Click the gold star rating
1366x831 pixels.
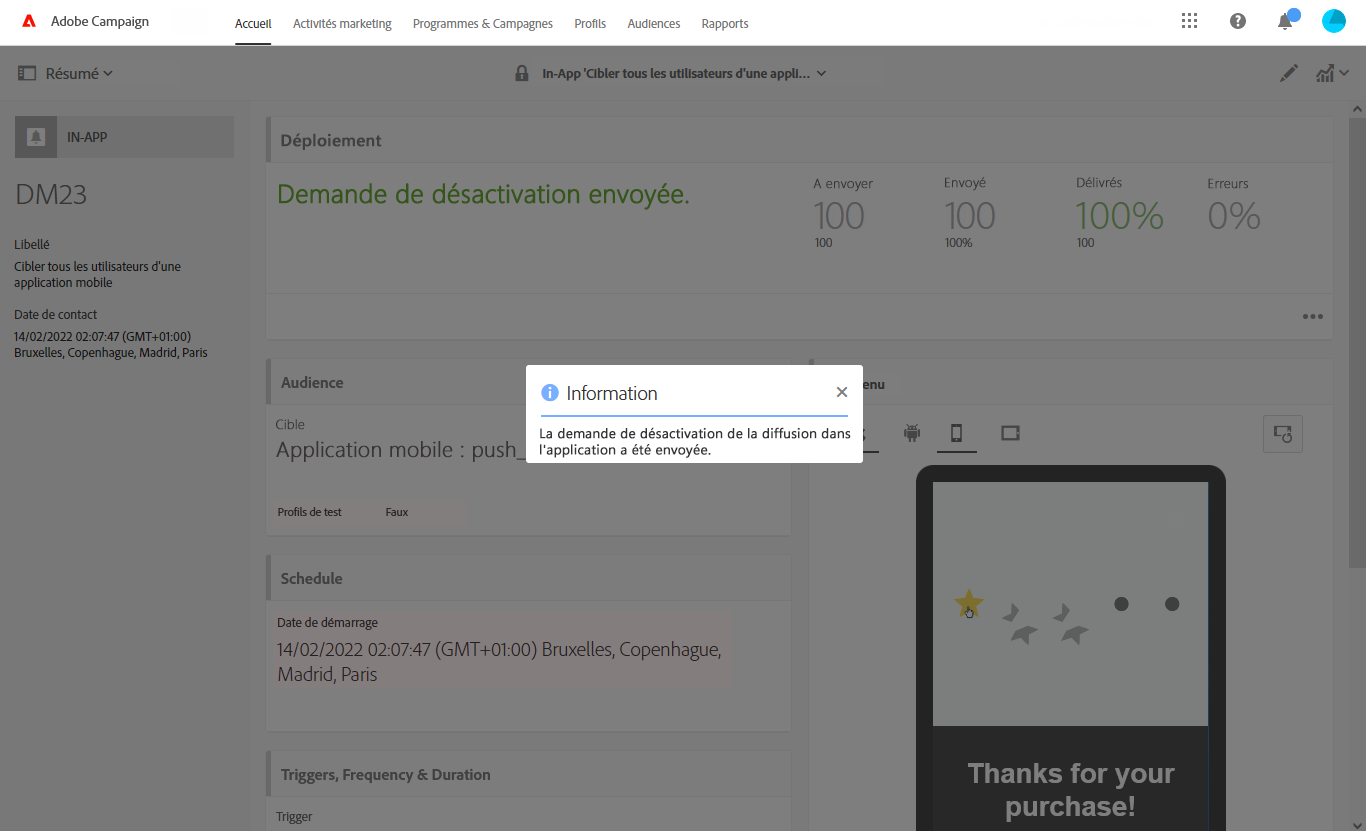click(x=968, y=603)
